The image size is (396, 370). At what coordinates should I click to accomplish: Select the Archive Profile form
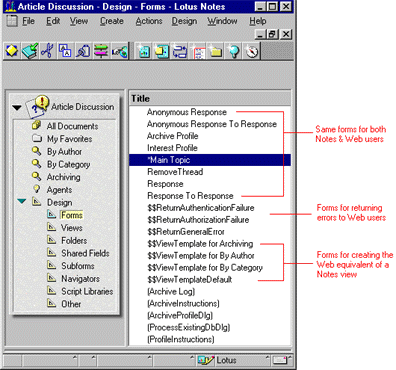173,136
